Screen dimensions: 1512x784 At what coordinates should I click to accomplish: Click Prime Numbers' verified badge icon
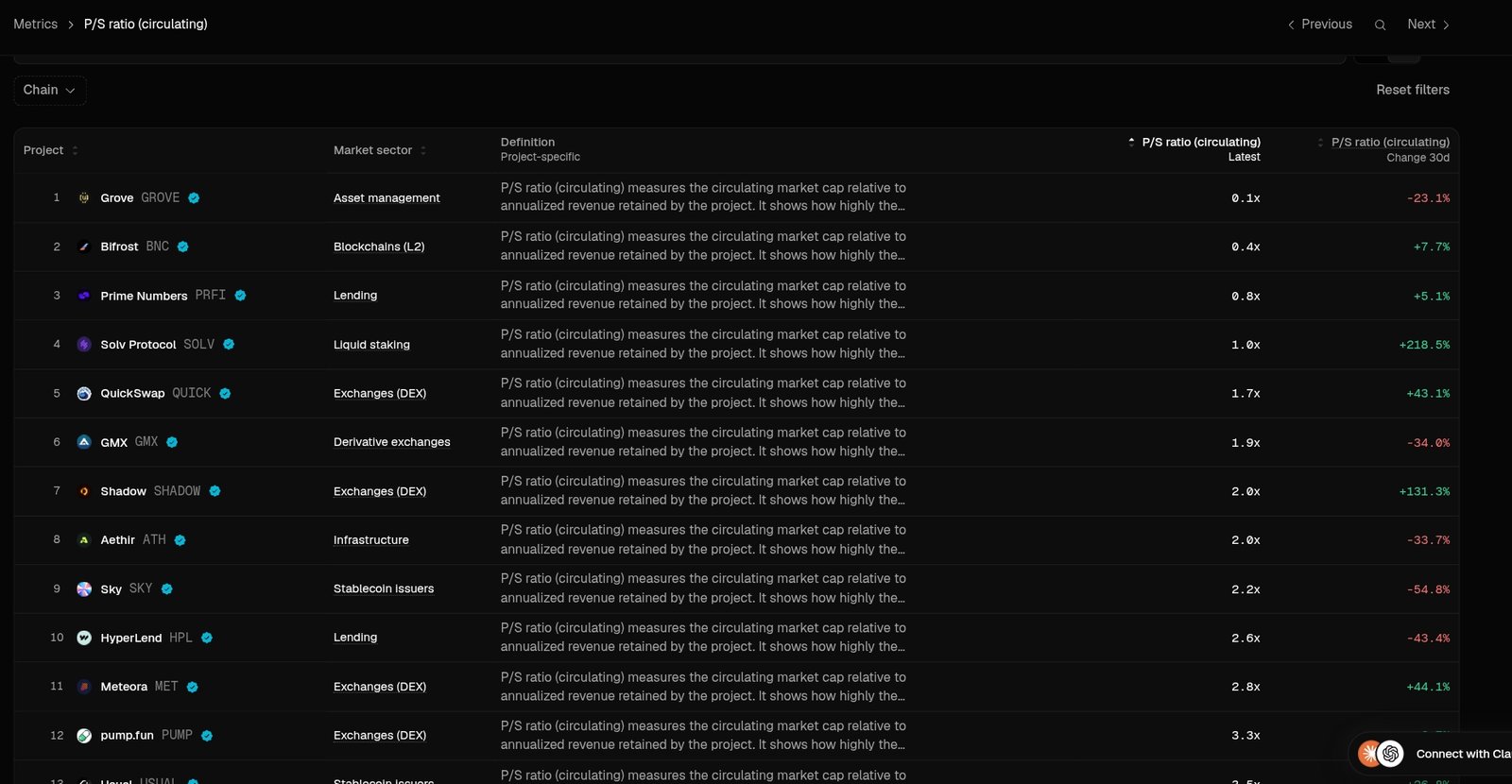[x=240, y=296]
